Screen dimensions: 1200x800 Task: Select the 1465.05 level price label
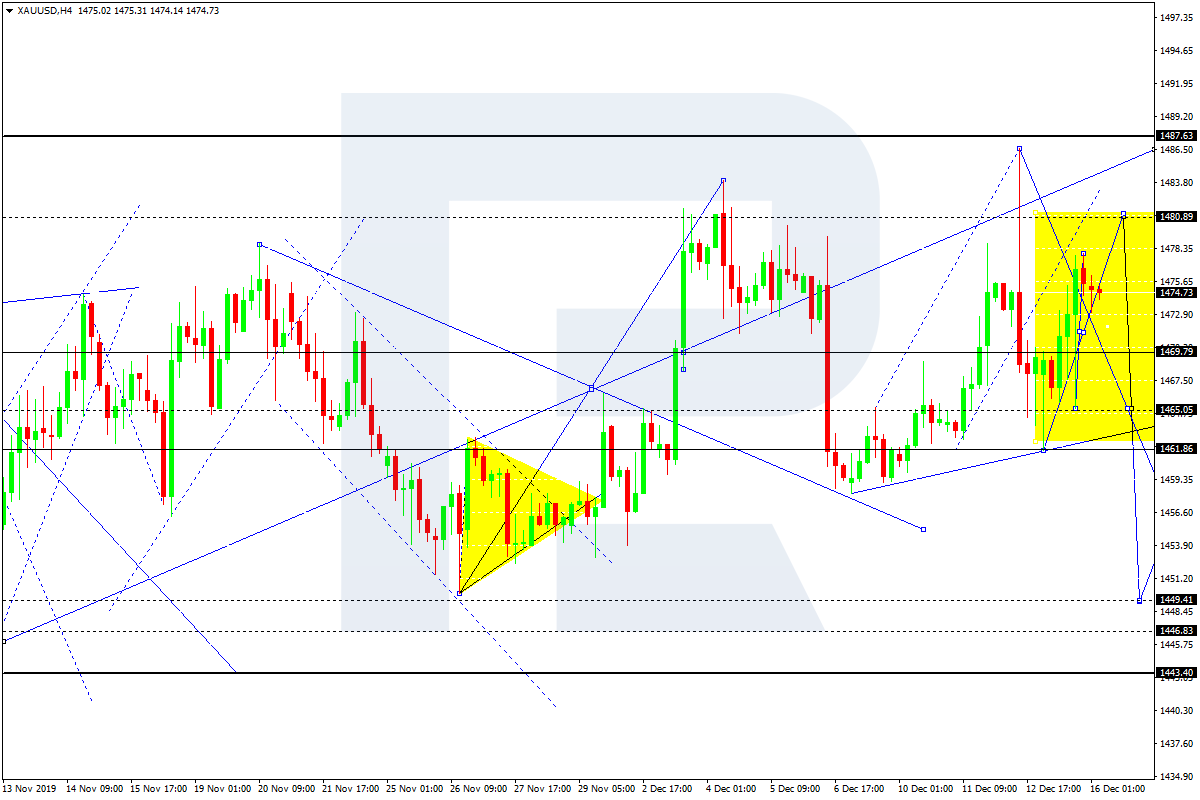point(1175,410)
